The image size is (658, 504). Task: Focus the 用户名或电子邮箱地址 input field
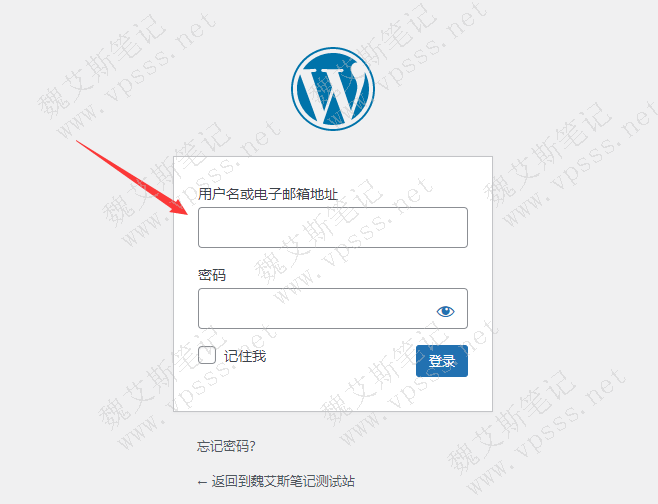[x=333, y=227]
